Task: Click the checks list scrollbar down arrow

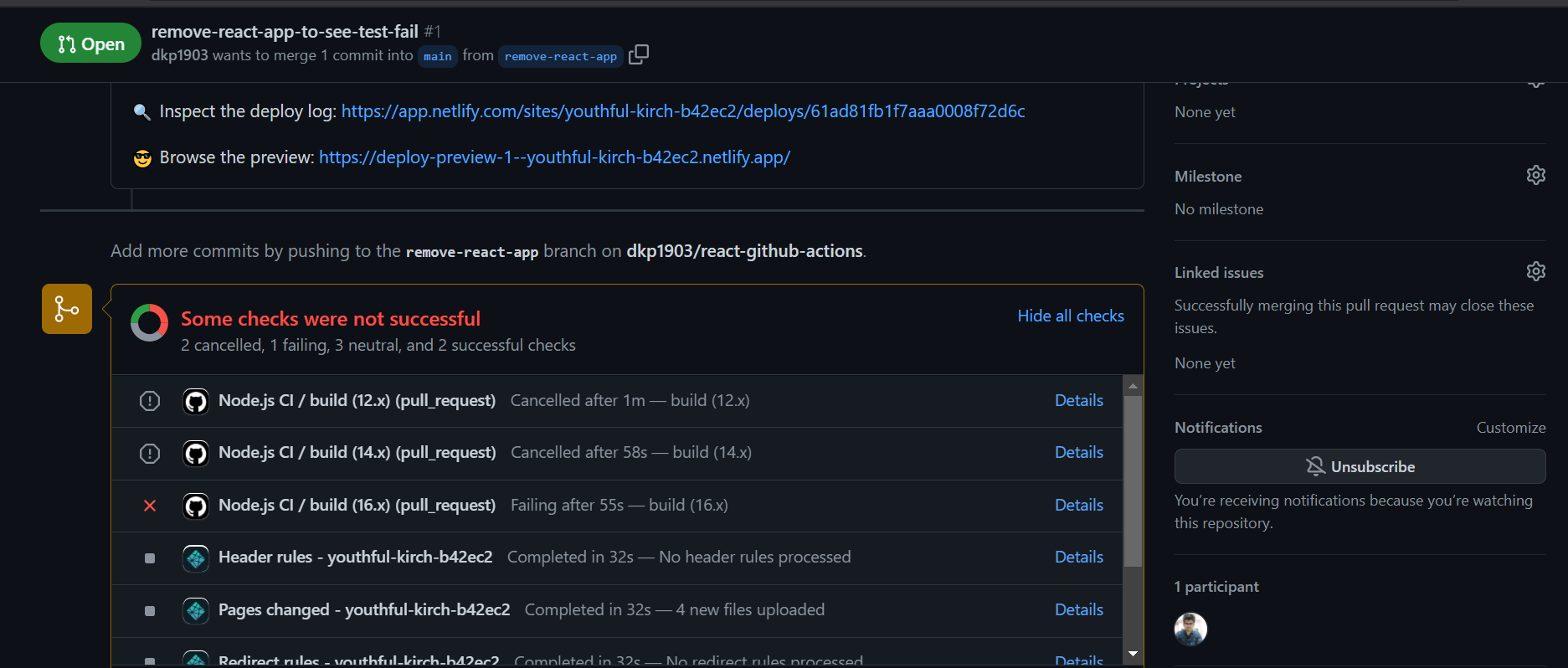Action: pyautogui.click(x=1133, y=654)
